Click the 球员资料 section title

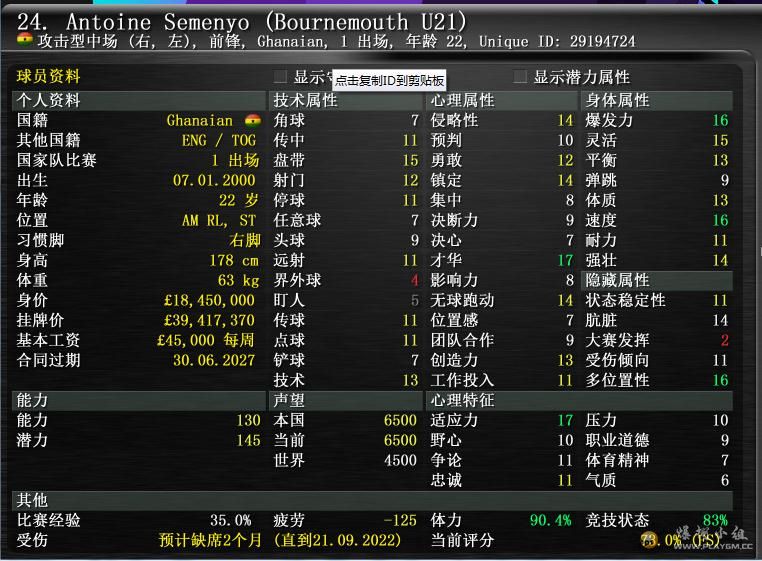tap(48, 76)
